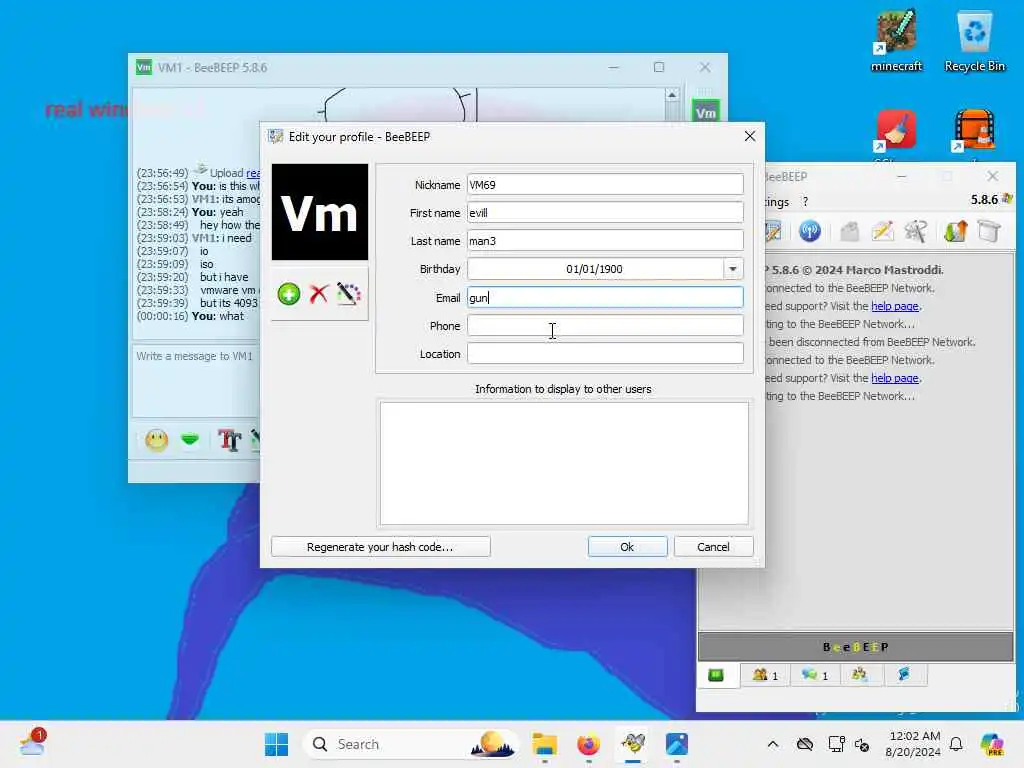Click the weather widget in the taskbar
The width and height of the screenshot is (1024, 768).
(x=33, y=743)
